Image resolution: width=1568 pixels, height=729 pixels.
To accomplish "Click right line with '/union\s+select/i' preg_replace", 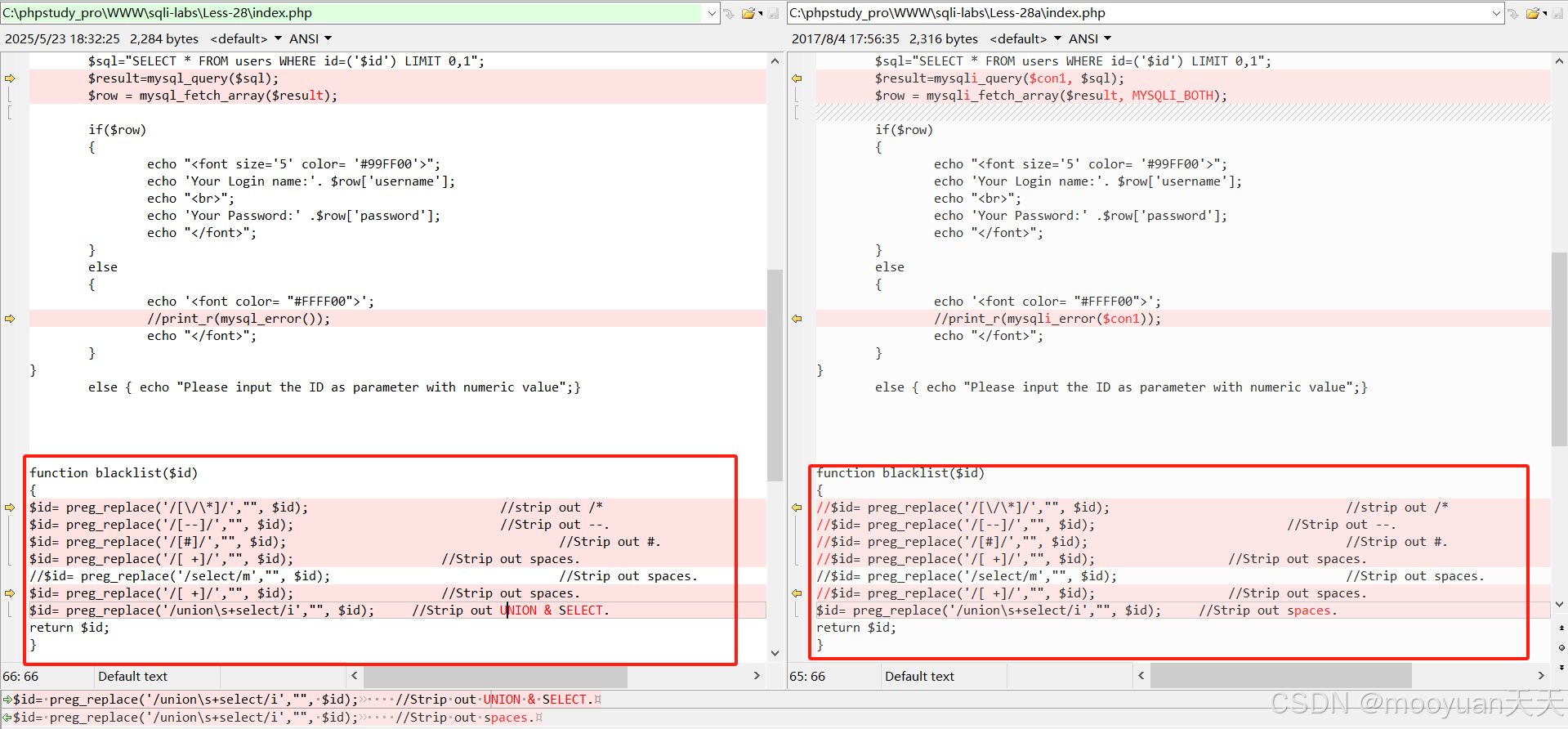I will (1077, 610).
